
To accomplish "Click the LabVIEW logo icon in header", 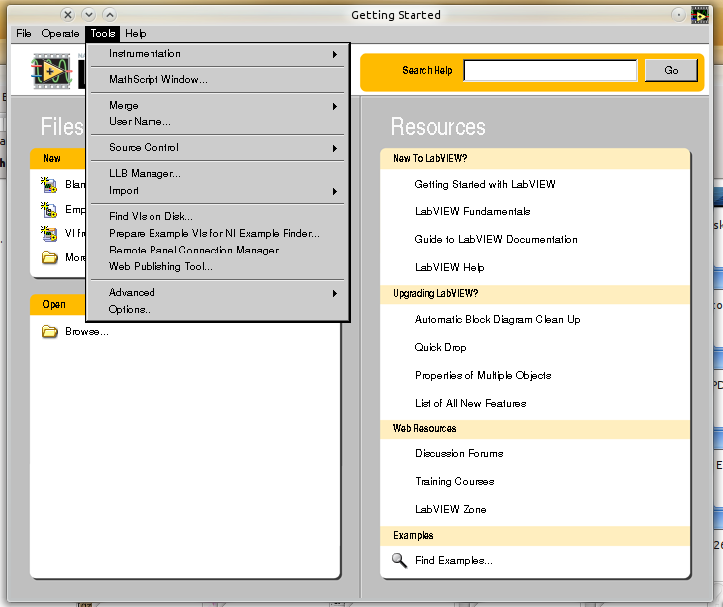I will (x=52, y=71).
